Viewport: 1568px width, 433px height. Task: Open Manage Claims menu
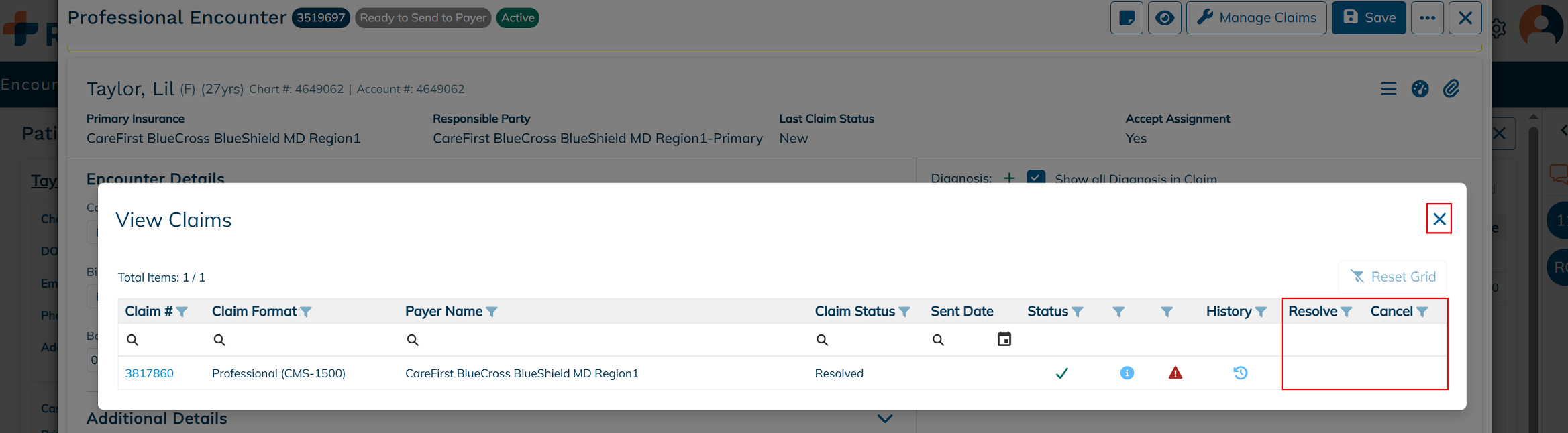[x=1256, y=18]
